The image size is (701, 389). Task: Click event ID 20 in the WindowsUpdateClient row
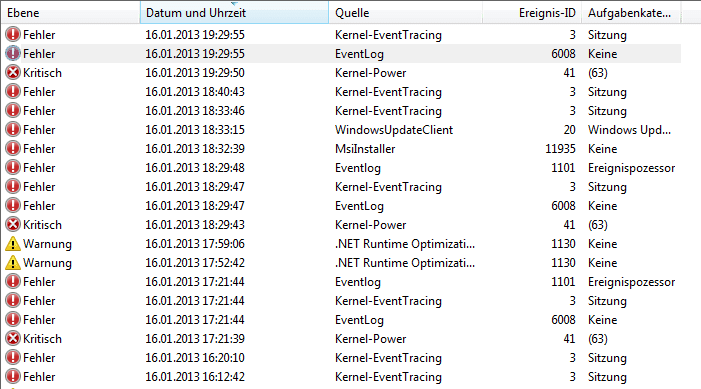569,130
